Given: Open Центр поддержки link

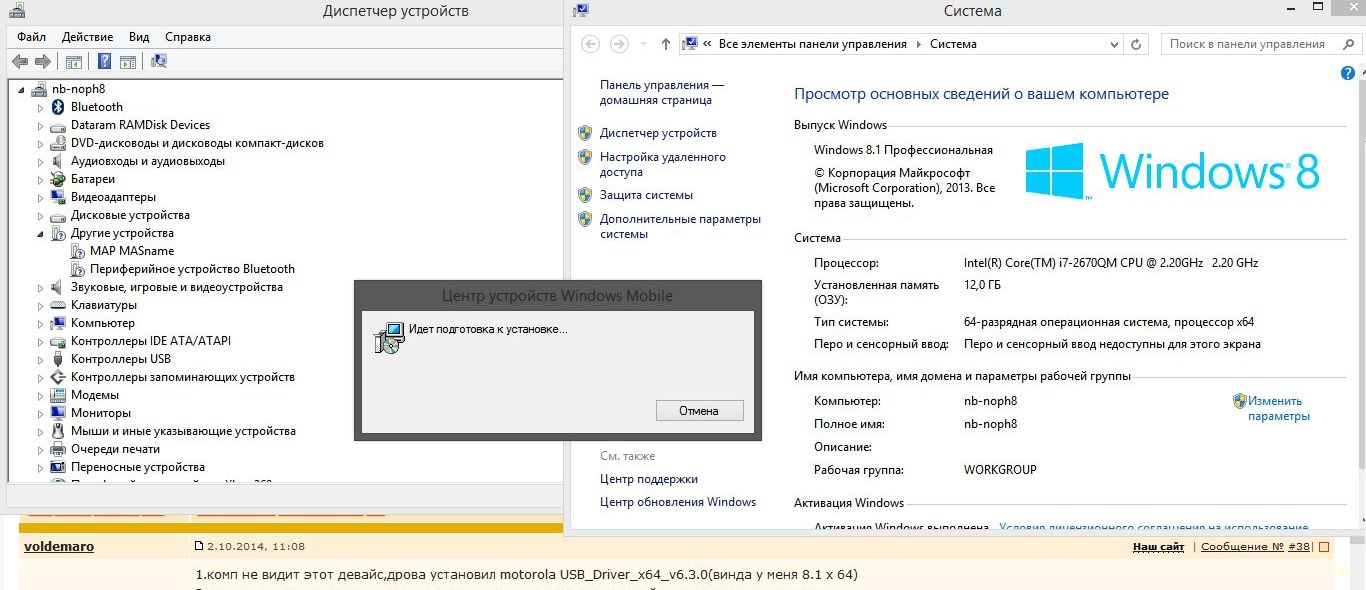Looking at the screenshot, I should [x=649, y=479].
